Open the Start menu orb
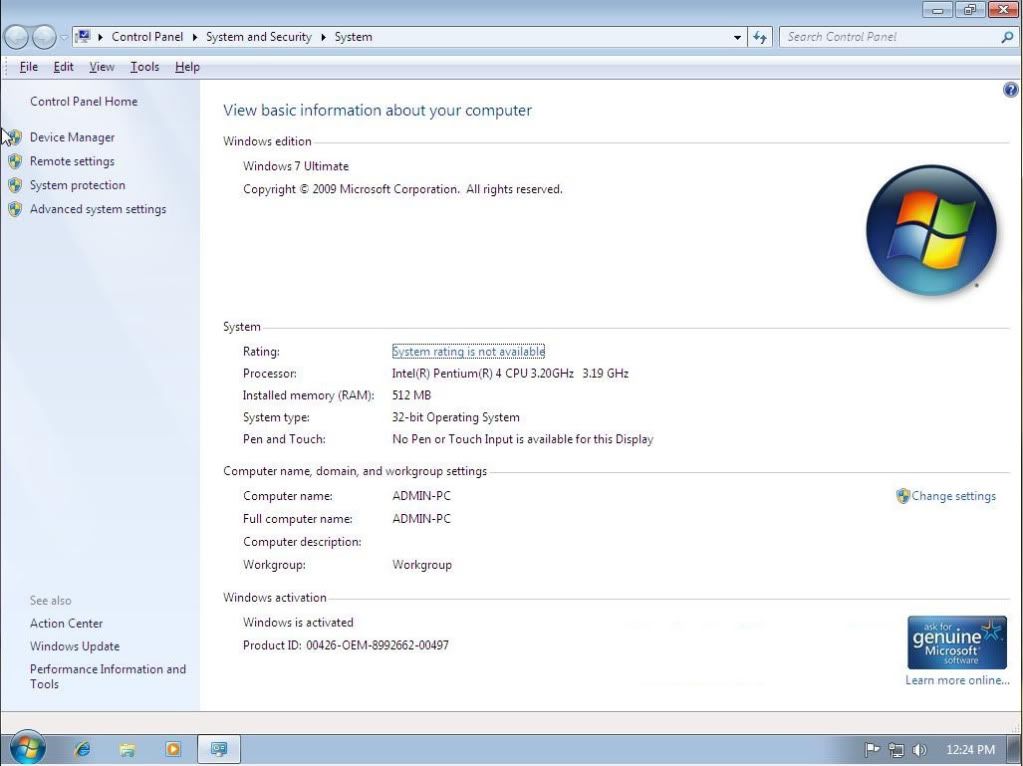 pos(27,748)
